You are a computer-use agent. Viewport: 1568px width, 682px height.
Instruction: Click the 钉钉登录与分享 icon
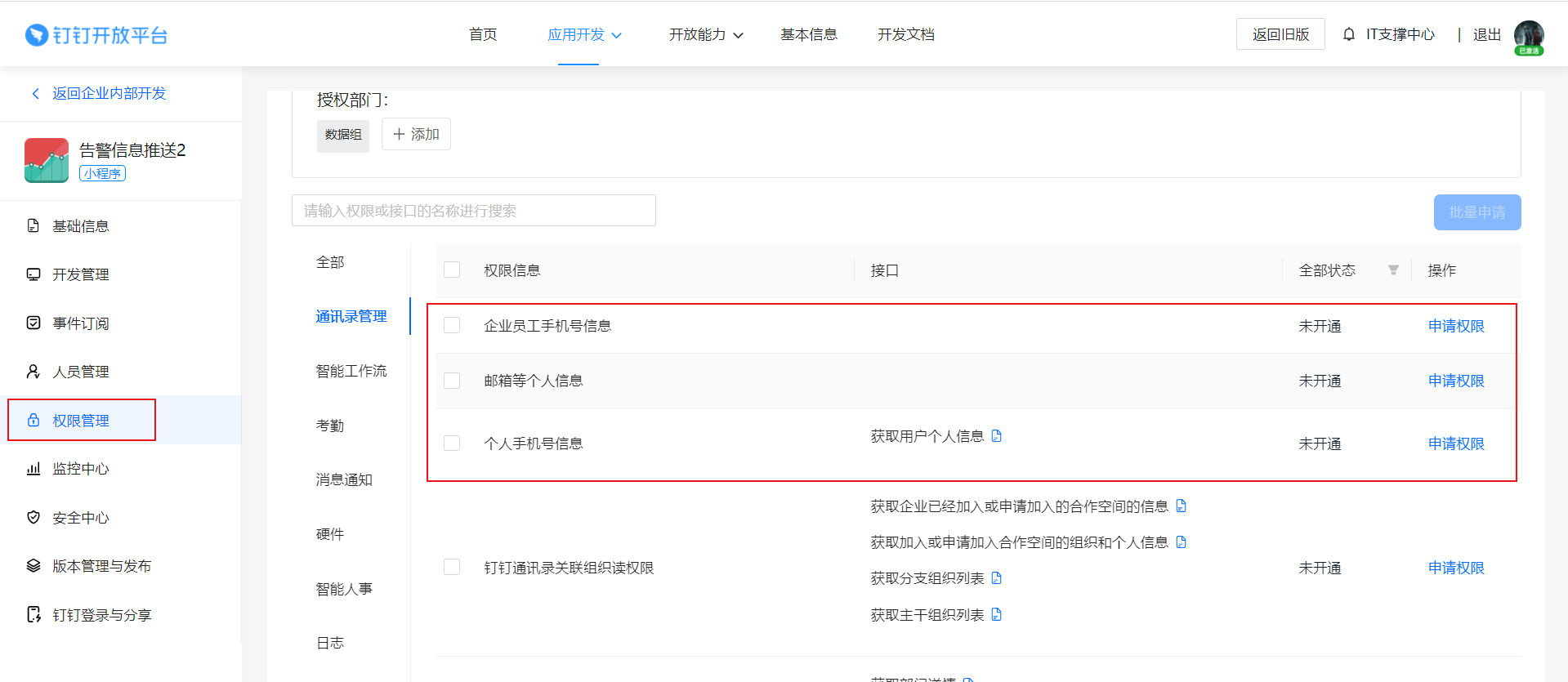click(34, 614)
